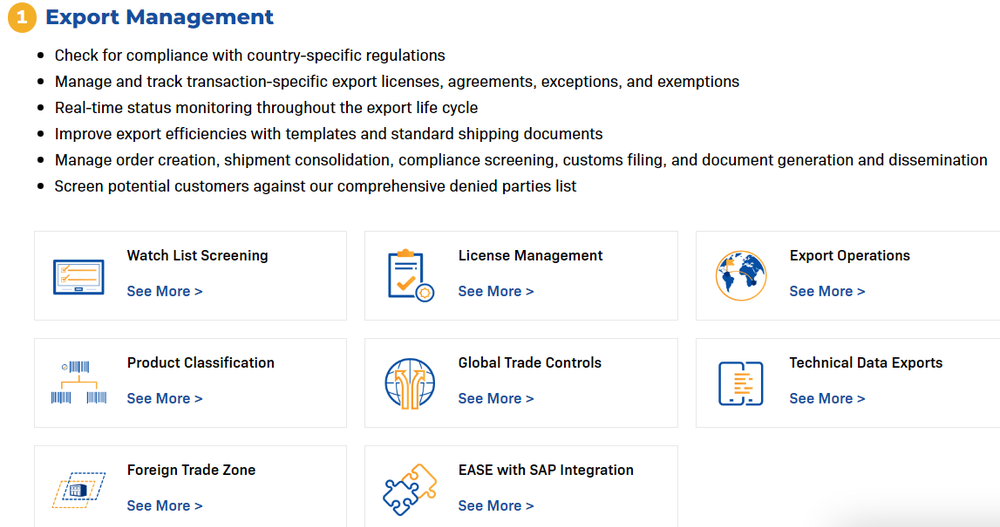This screenshot has width=1000, height=527.
Task: Click the Technical Data Exports document icon
Action: [740, 383]
